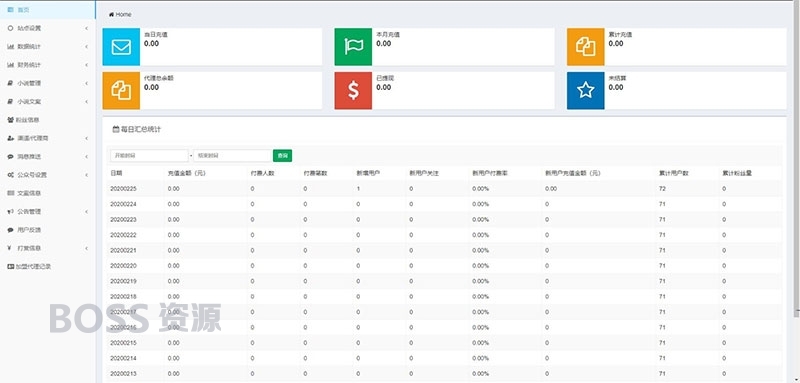Viewport: 800px width, 383px height.
Task: Click the 付费人数 column header
Action: 263,173
